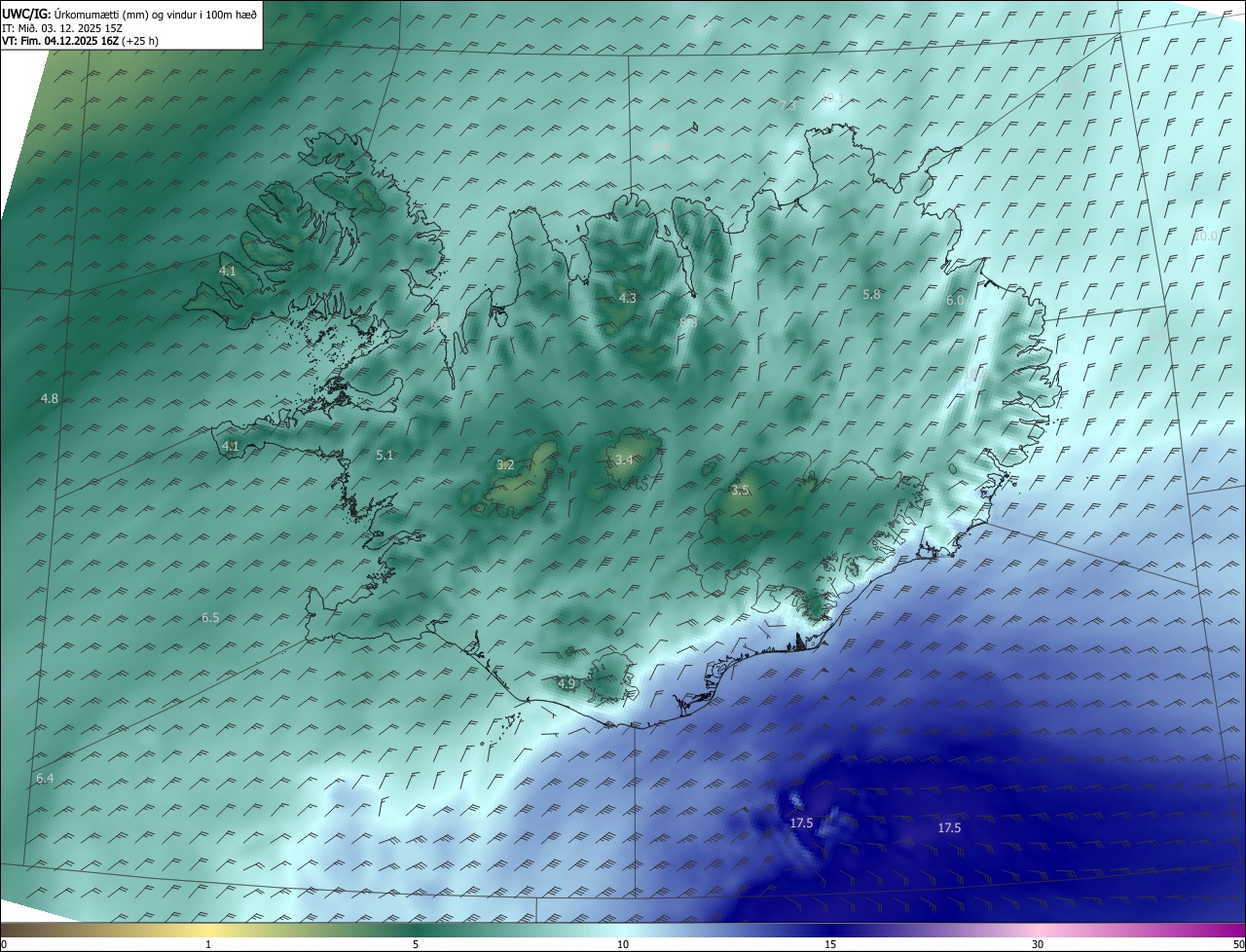Click the 4.3 value in north Iceland

point(628,298)
